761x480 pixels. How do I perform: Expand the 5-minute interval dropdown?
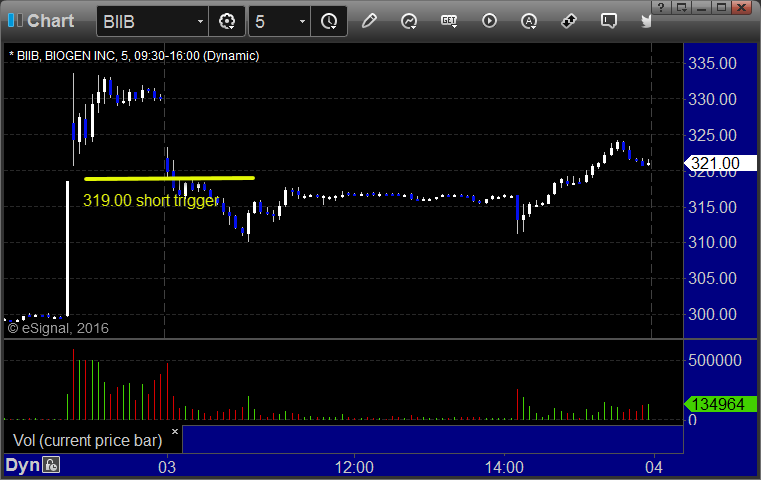click(x=302, y=21)
